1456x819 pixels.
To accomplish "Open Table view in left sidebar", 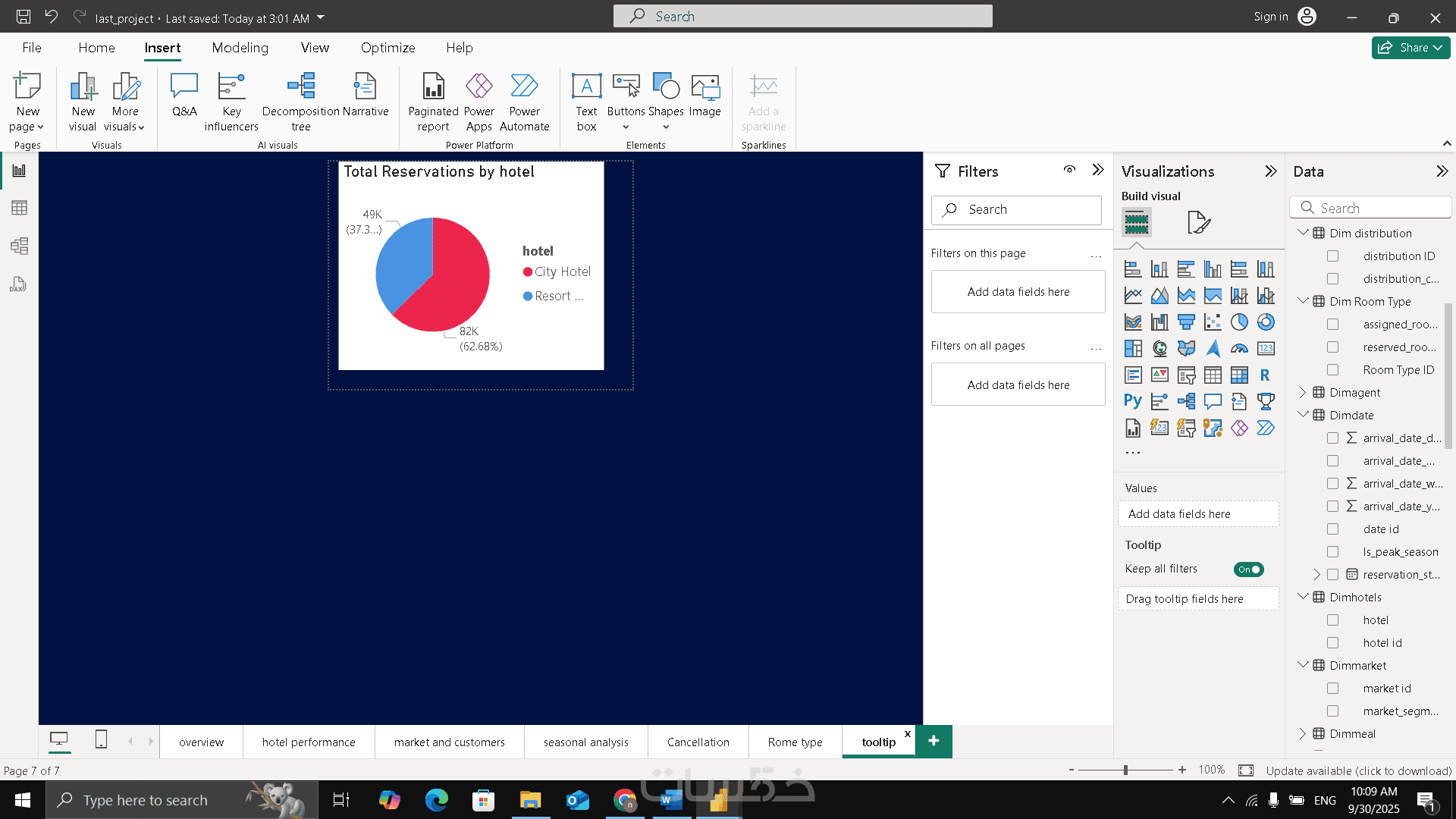I will [x=19, y=208].
